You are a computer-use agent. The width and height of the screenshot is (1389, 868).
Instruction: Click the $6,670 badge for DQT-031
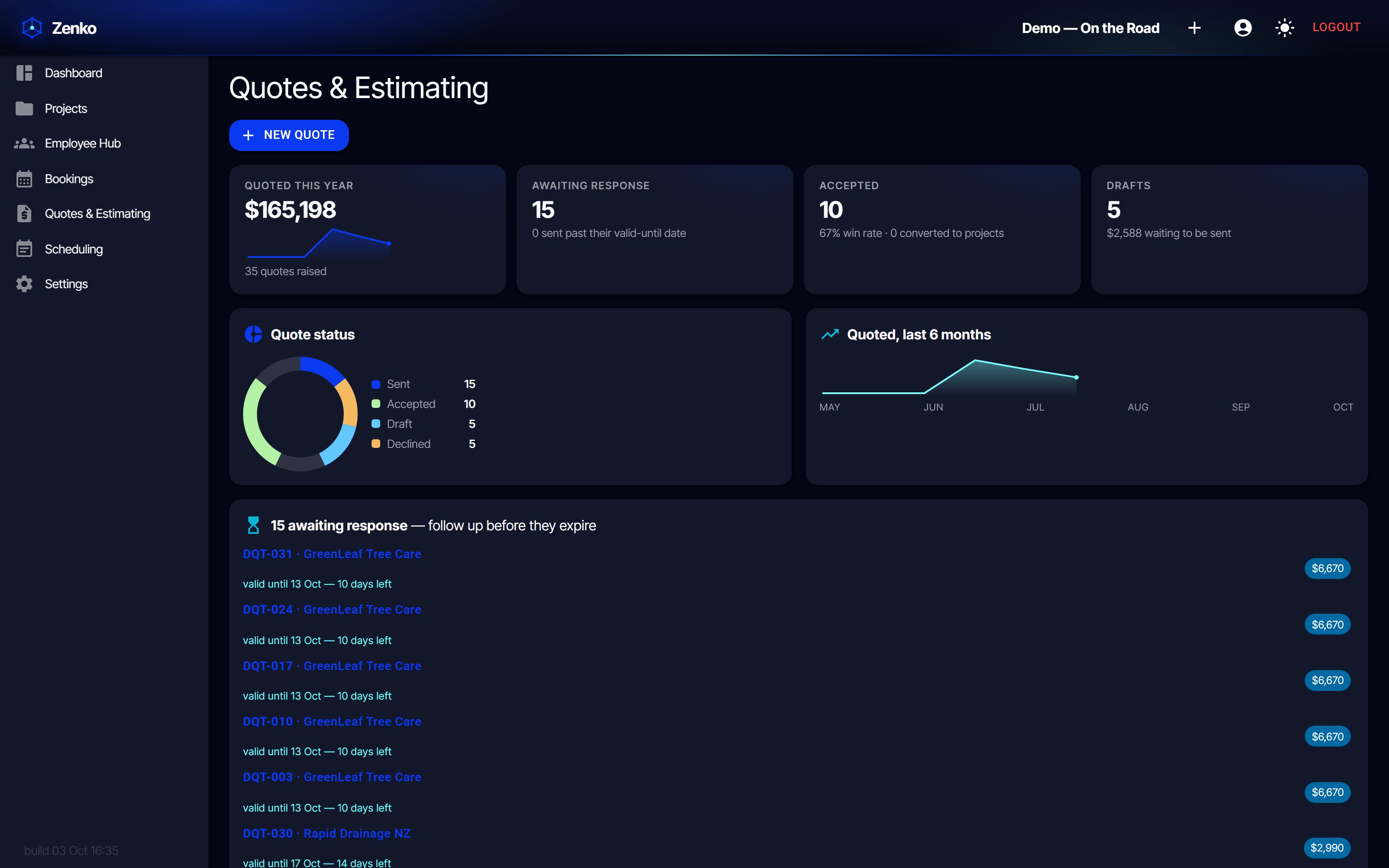(1327, 569)
